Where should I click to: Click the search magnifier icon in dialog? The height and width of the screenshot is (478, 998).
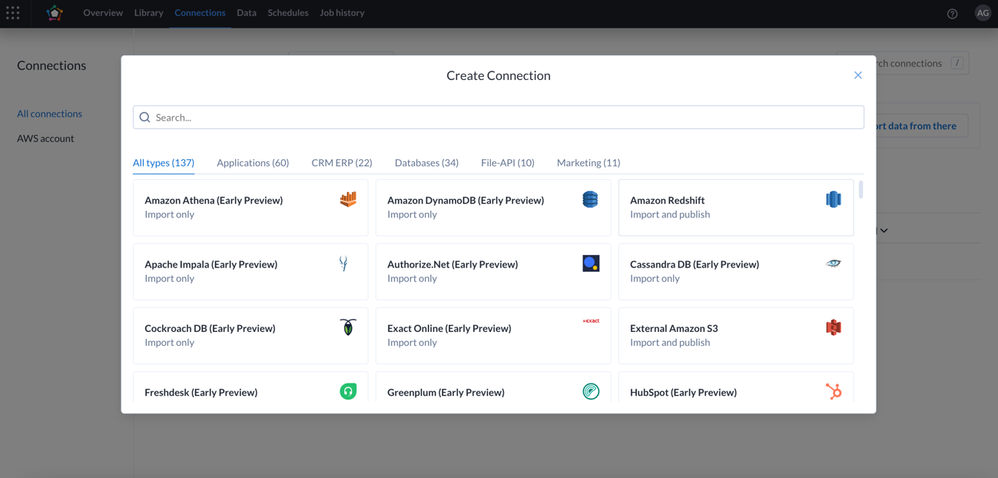144,117
